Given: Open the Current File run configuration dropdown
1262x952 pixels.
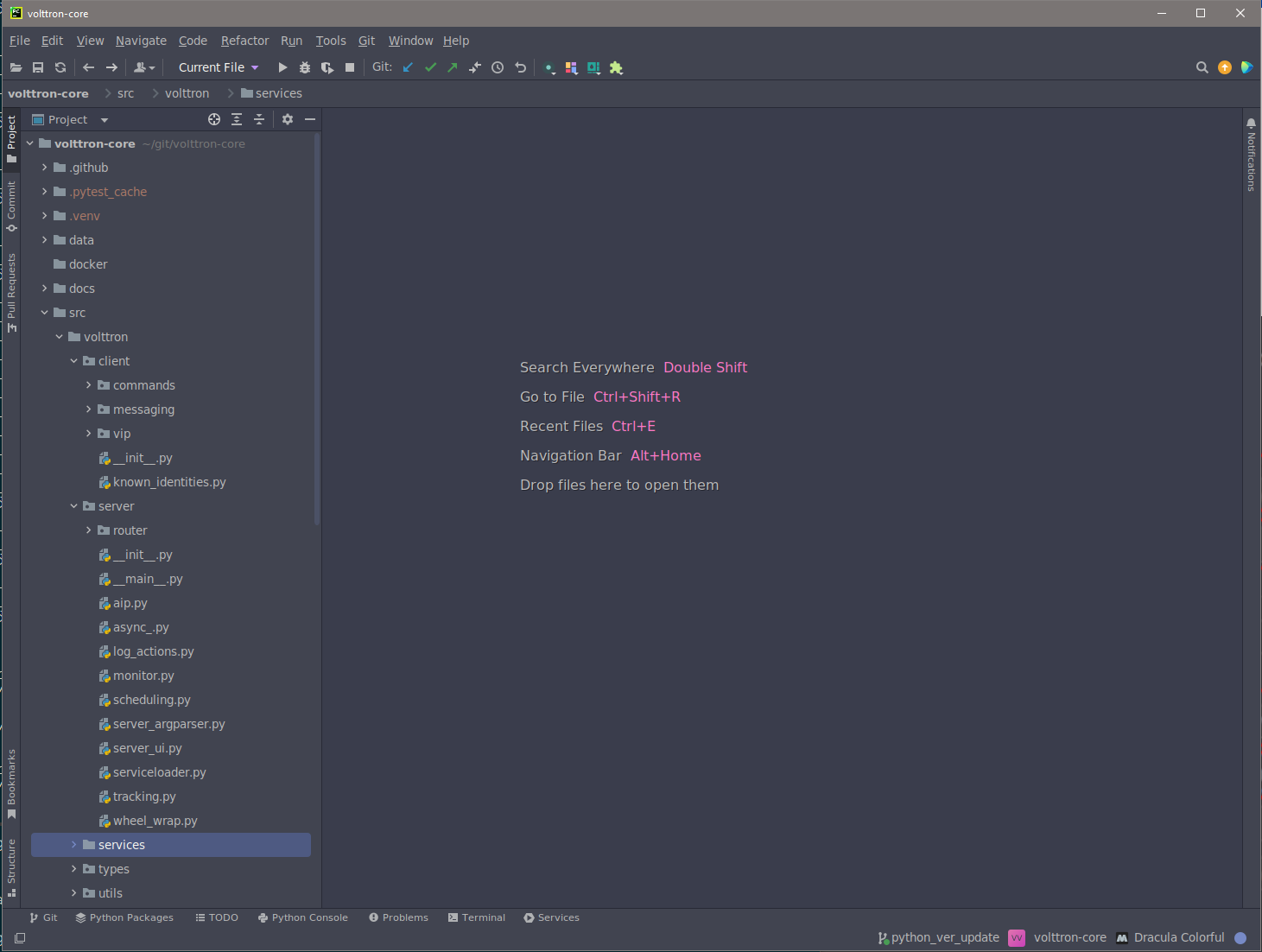Looking at the screenshot, I should (219, 67).
